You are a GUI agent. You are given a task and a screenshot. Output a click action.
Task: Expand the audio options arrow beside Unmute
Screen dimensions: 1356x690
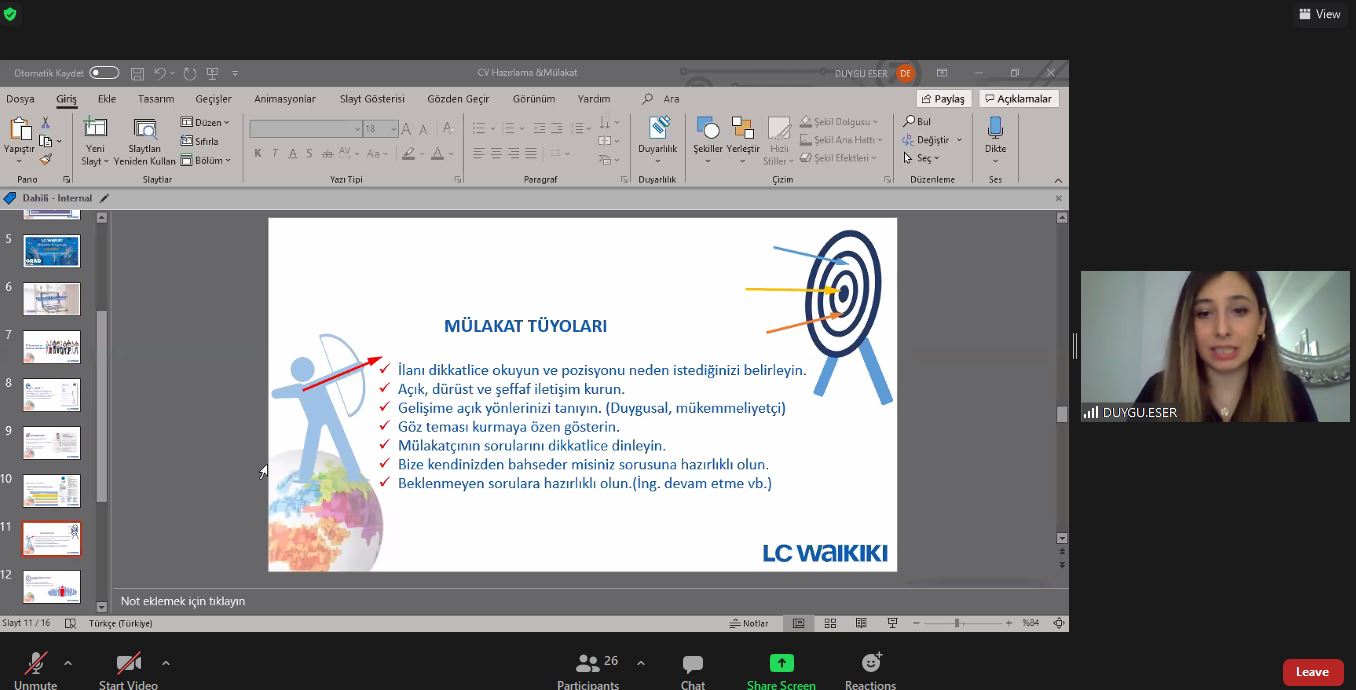[x=68, y=662]
